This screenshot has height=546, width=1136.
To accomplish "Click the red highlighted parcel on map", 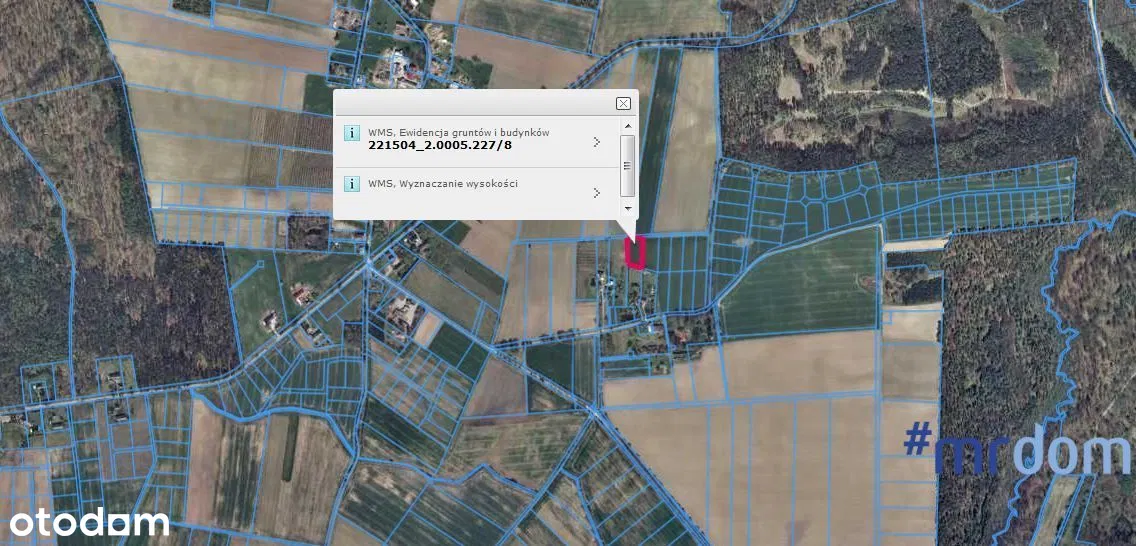I will 635,254.
